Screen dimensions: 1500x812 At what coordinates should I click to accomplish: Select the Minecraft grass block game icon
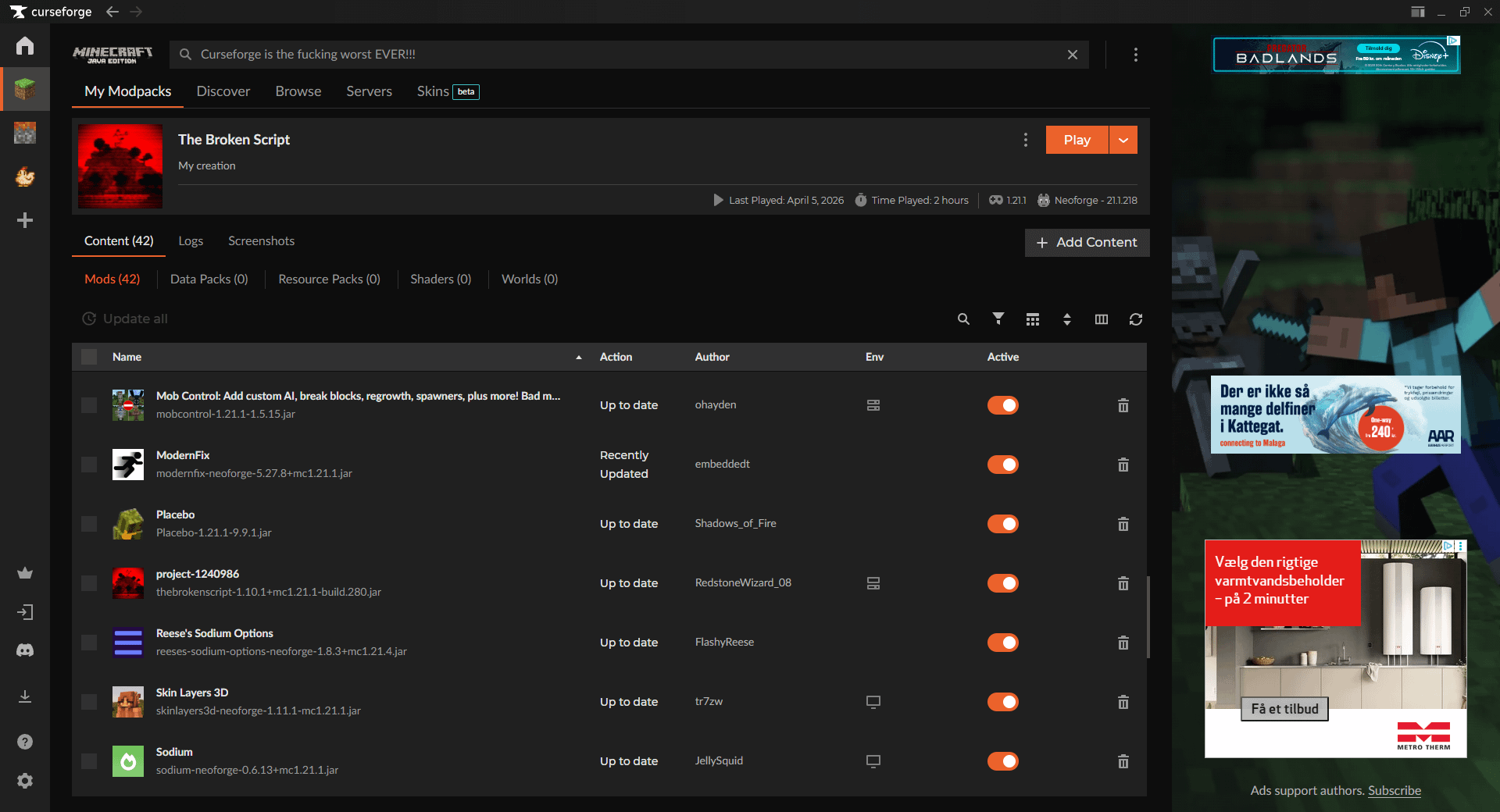tap(25, 89)
